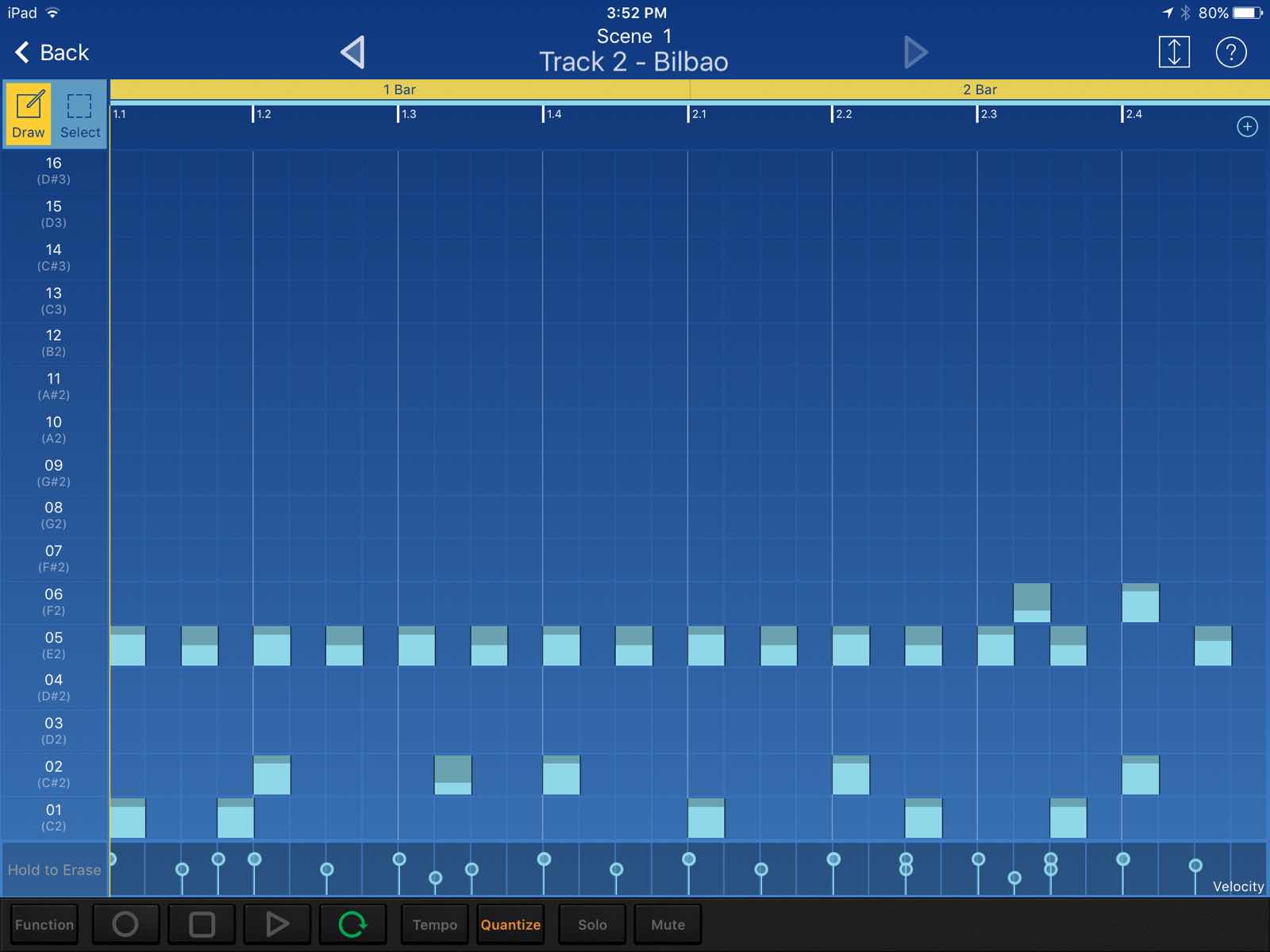Adjust the last velocity handle in bar 2
Image resolution: width=1270 pixels, height=952 pixels.
point(1195,866)
